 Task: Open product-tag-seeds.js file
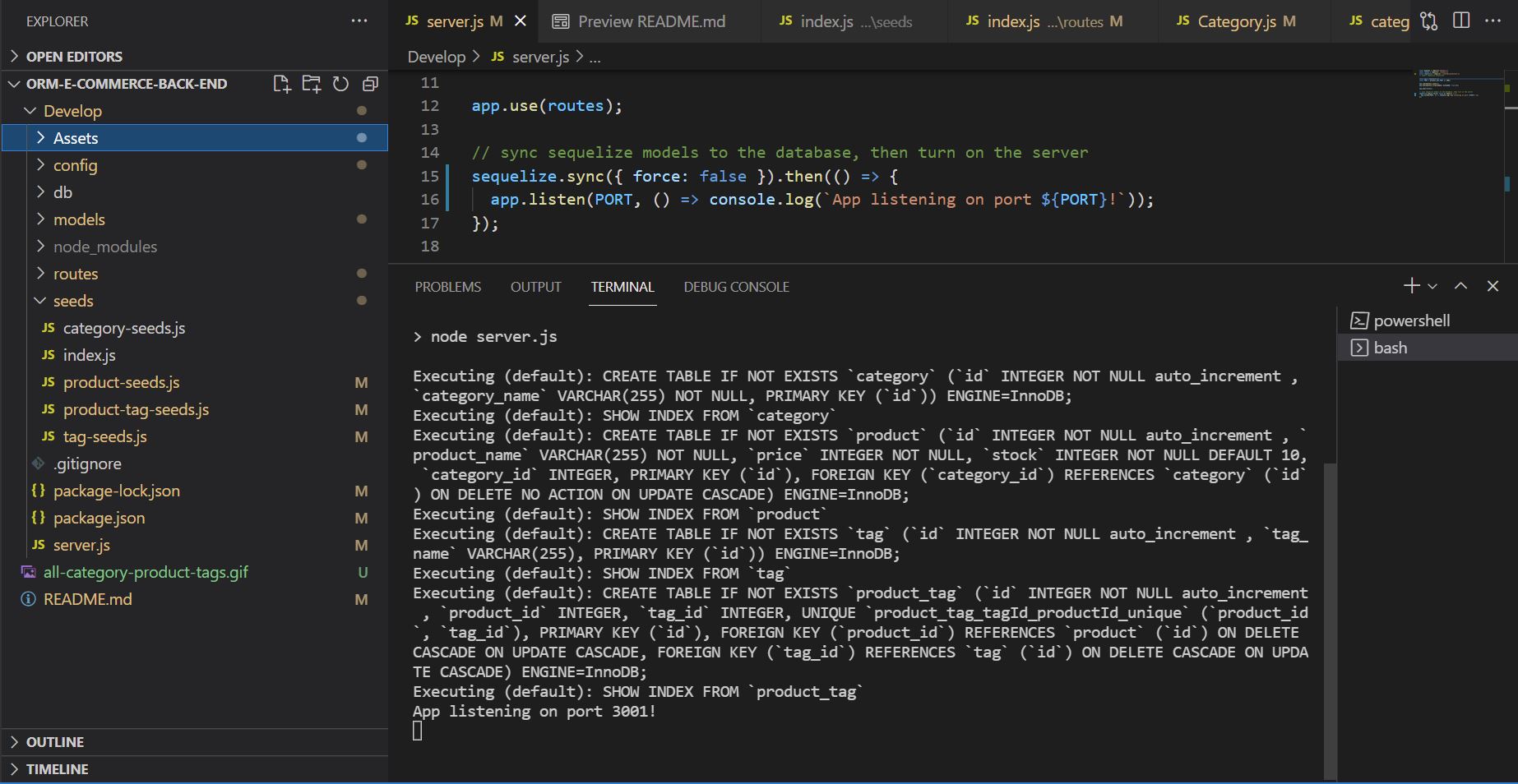(x=136, y=409)
